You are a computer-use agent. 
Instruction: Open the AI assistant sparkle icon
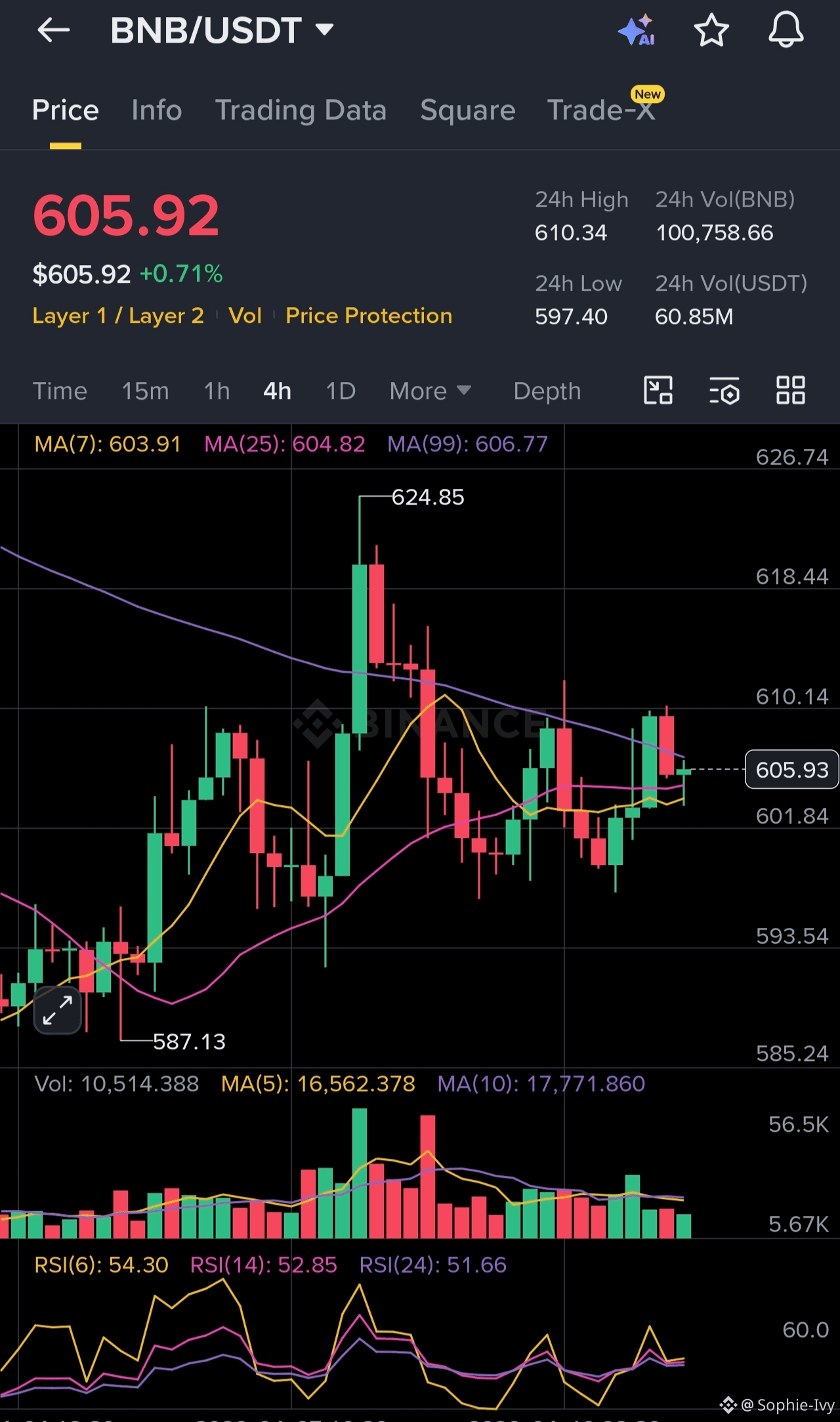tap(637, 30)
